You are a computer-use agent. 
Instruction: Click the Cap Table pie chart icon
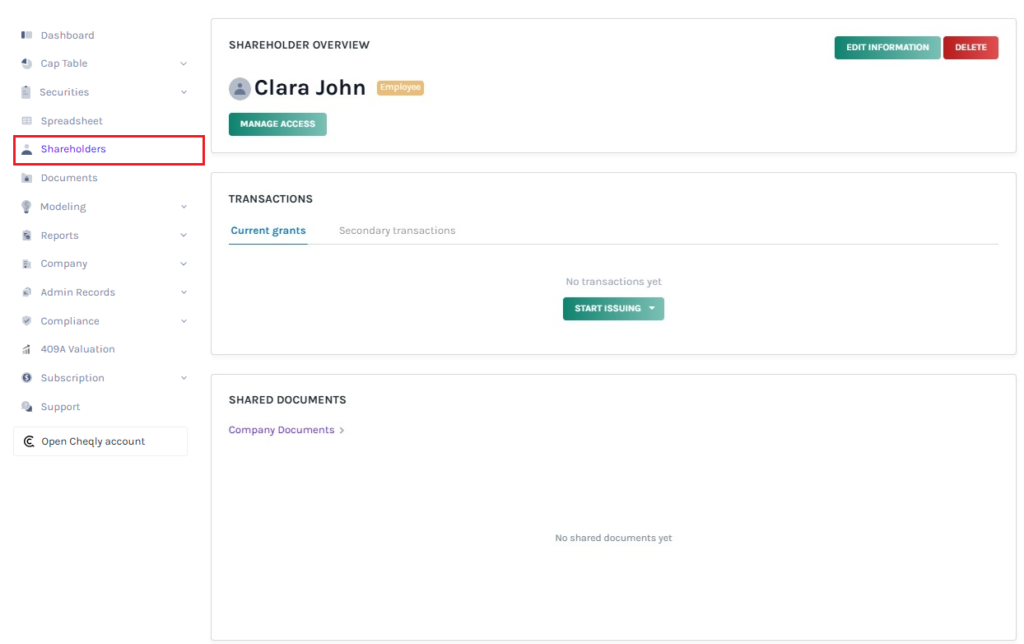tap(27, 64)
